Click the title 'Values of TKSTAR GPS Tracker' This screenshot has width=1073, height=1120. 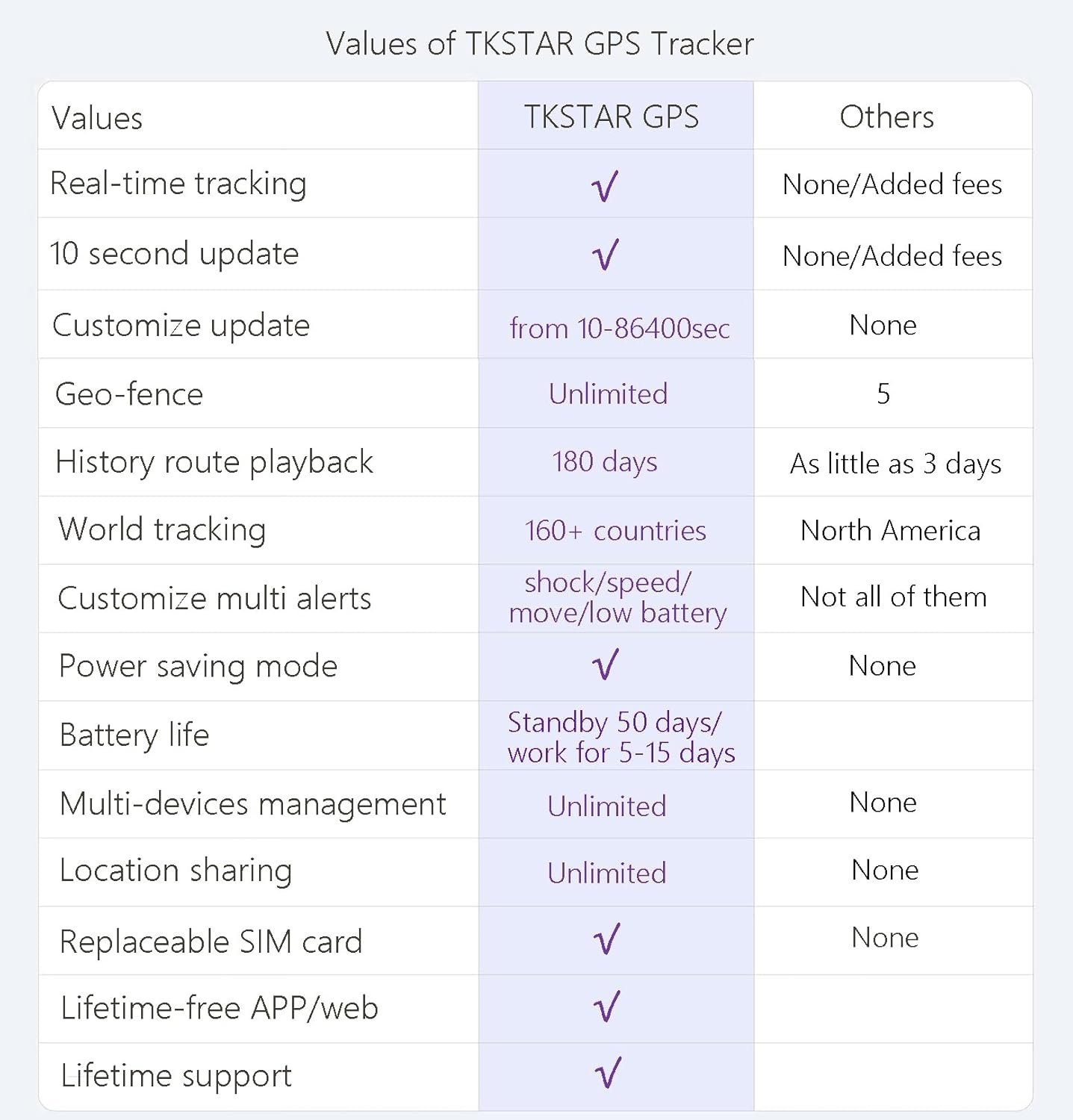click(540, 44)
